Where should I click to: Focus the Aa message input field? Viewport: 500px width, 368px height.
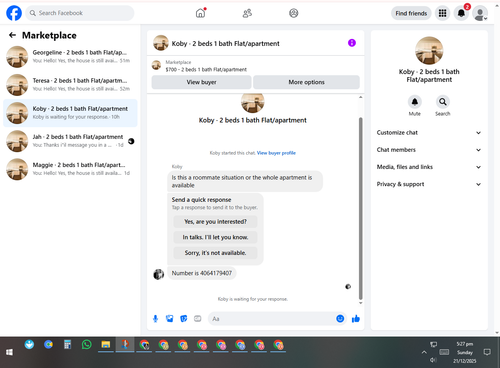272,319
